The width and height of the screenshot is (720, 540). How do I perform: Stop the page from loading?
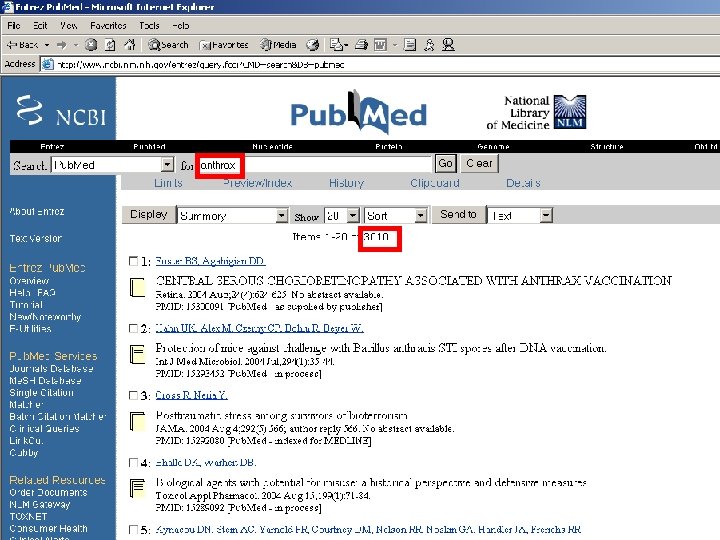click(x=91, y=45)
